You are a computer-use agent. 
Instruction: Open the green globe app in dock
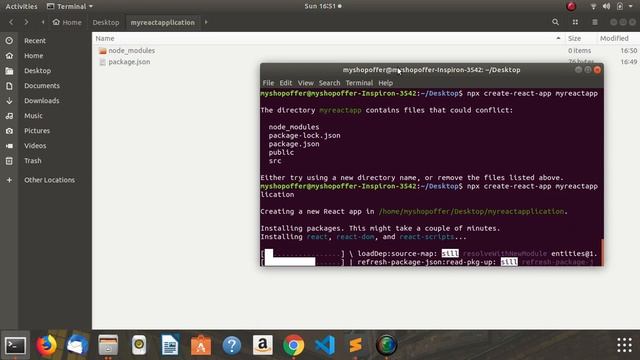pyautogui.click(x=387, y=346)
